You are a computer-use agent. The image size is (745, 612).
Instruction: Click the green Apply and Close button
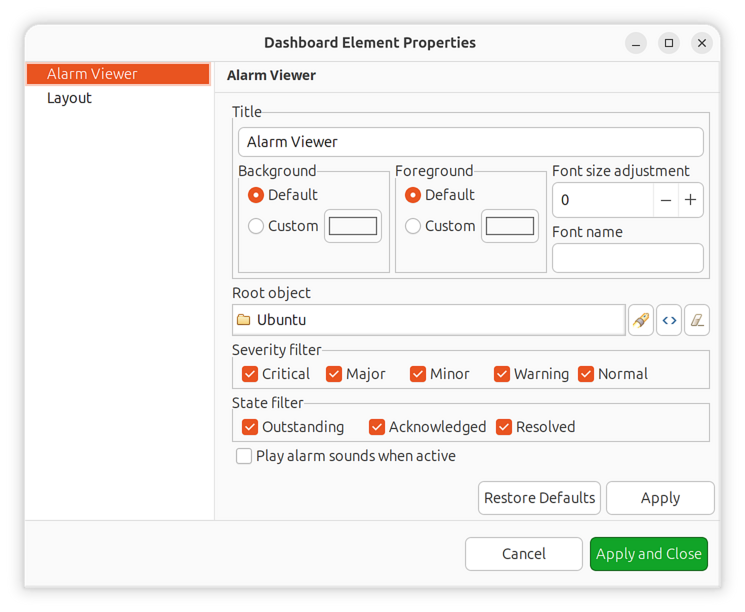(648, 554)
